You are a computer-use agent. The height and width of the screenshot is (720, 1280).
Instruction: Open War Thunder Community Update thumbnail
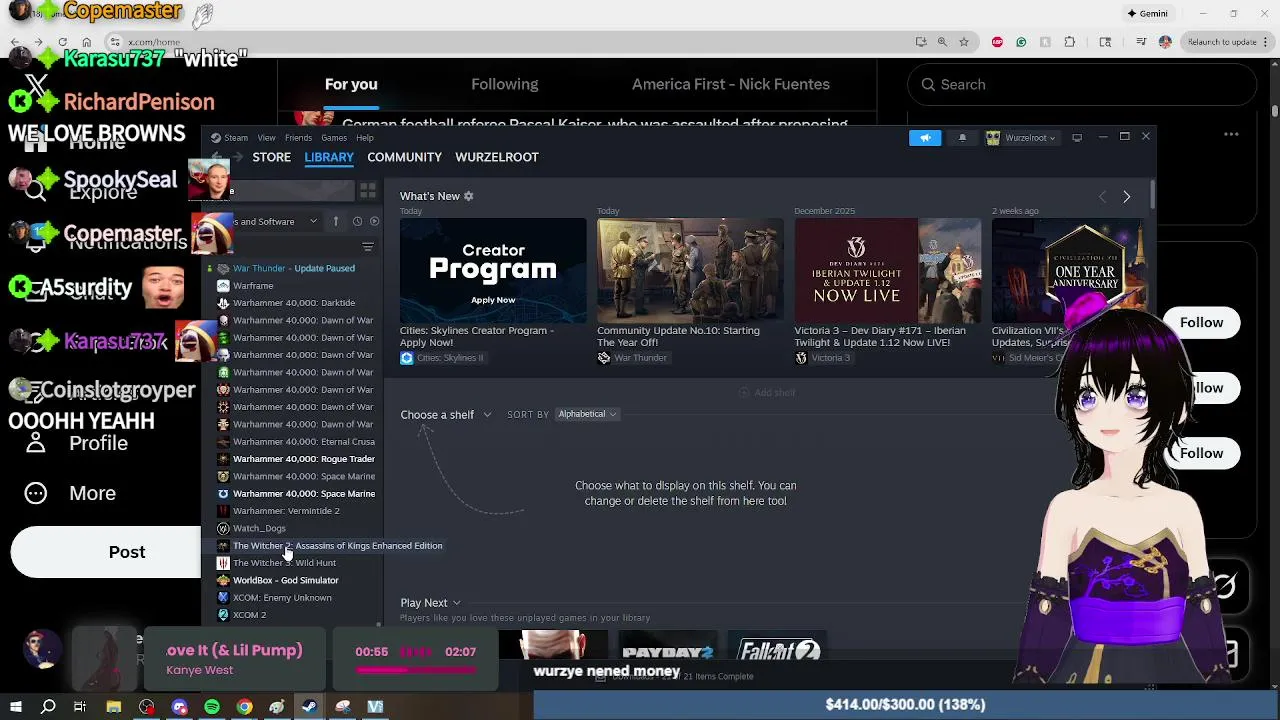tap(690, 270)
